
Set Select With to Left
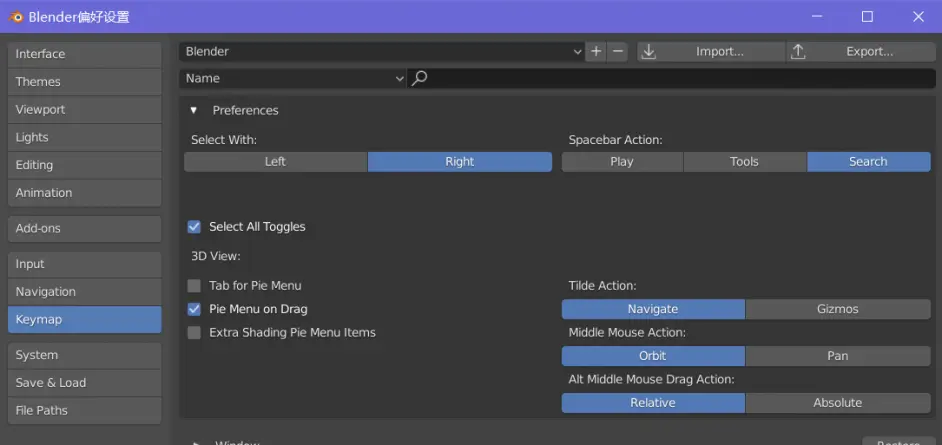point(275,162)
